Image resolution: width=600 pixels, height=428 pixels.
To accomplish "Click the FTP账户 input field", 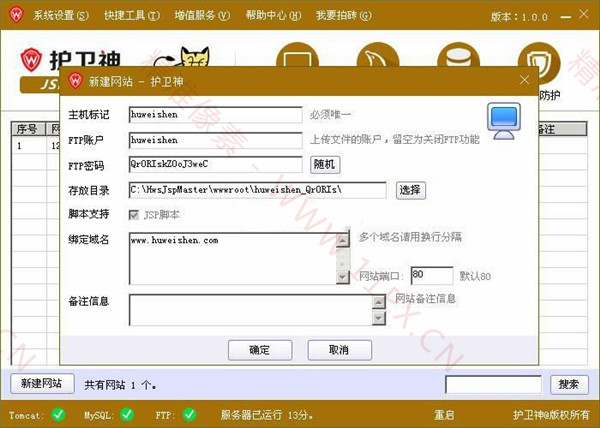I will (x=216, y=140).
